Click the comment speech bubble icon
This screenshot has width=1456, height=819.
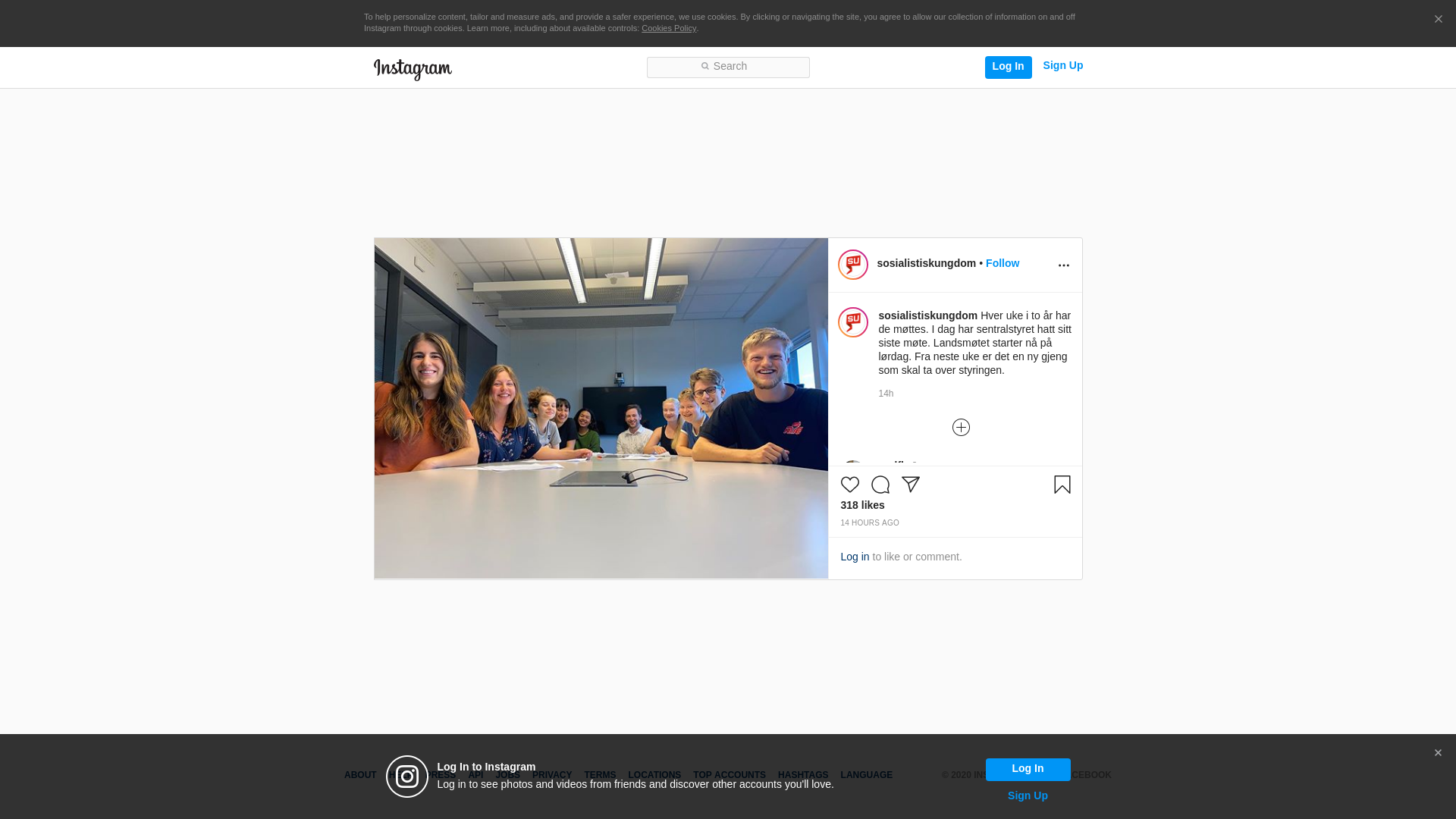tap(880, 485)
